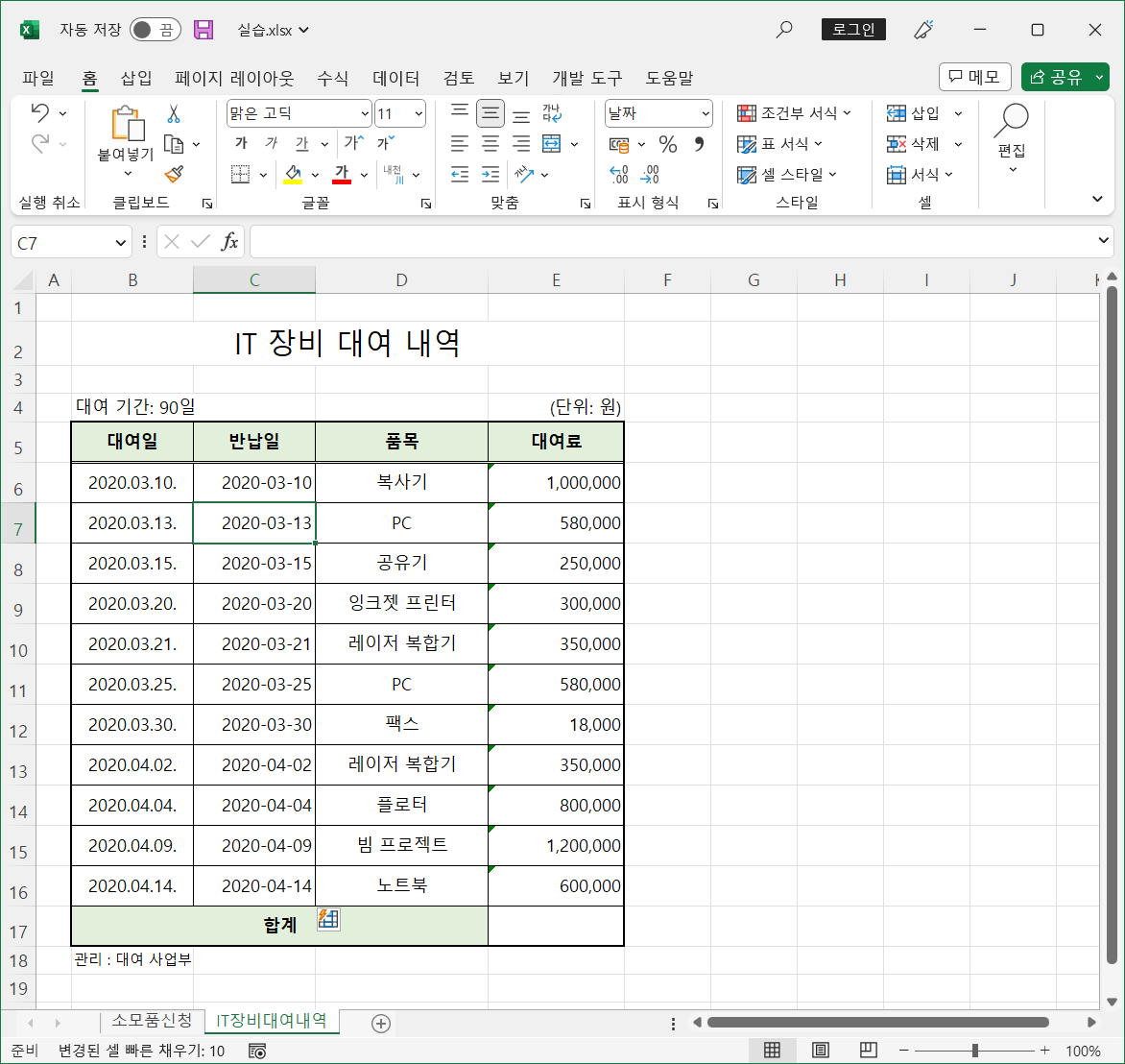Screen dimensions: 1125x1064
Task: Toggle Italic (가) formatting
Action: point(272,144)
